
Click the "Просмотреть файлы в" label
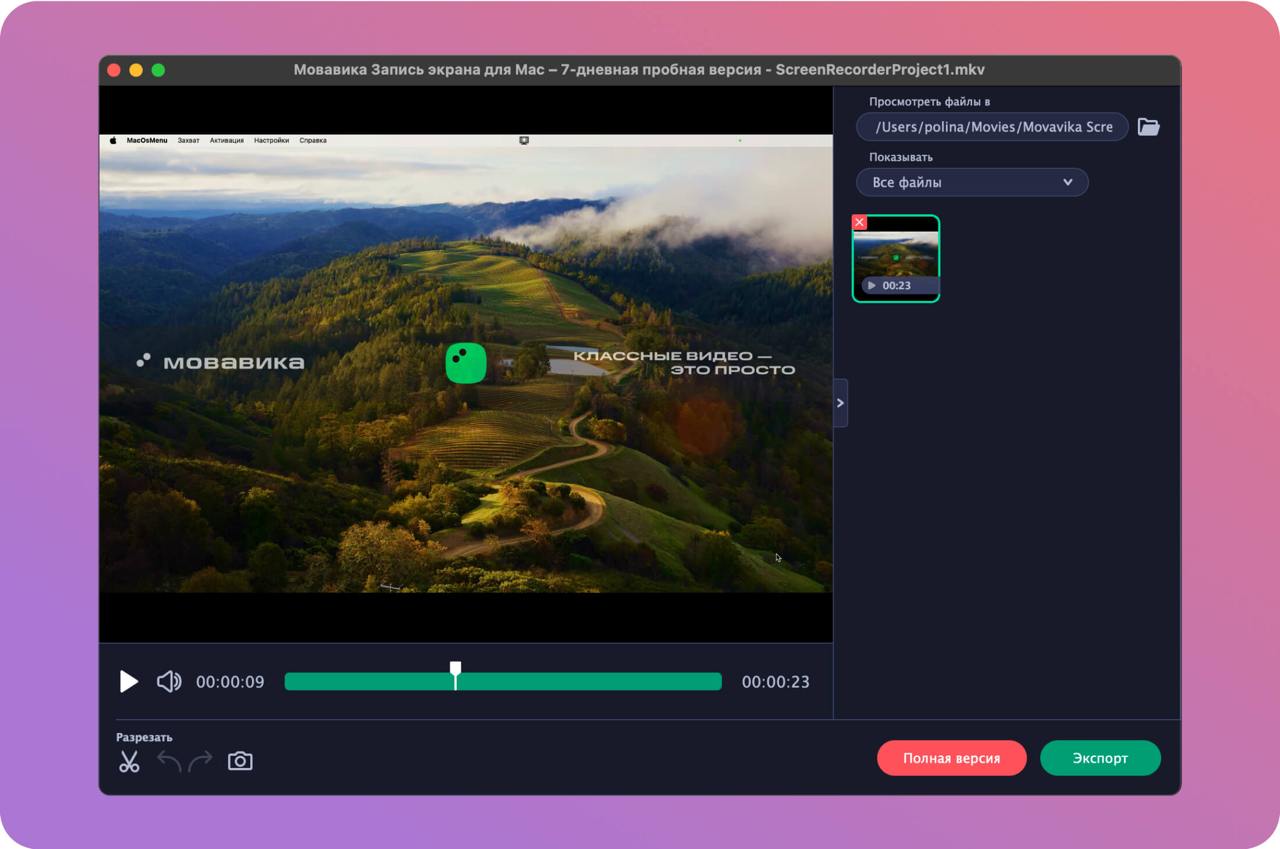[930, 102]
